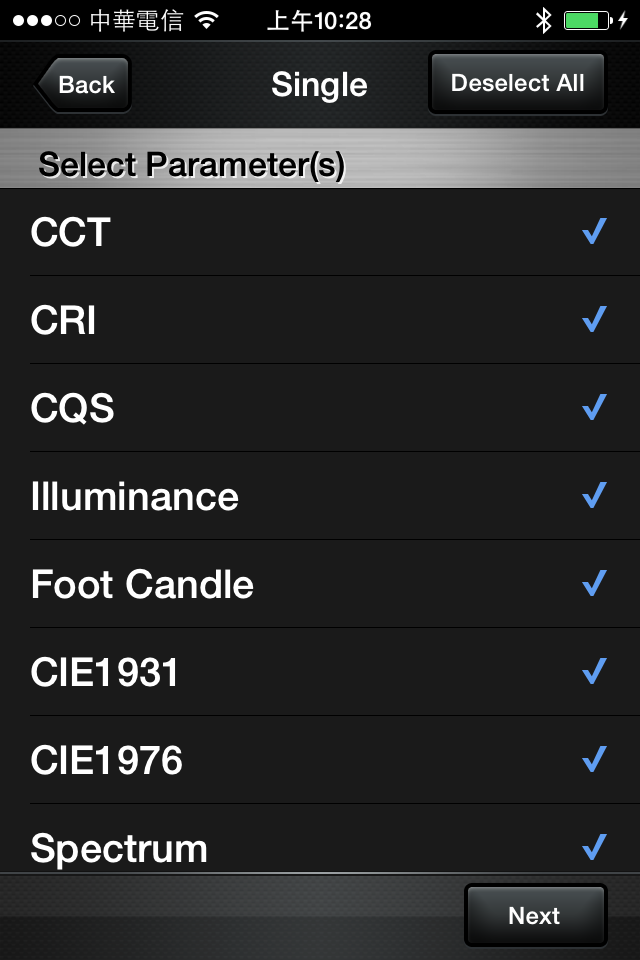Image resolution: width=640 pixels, height=960 pixels.
Task: Deselect the CIE1931 checkmark
Action: pos(594,672)
